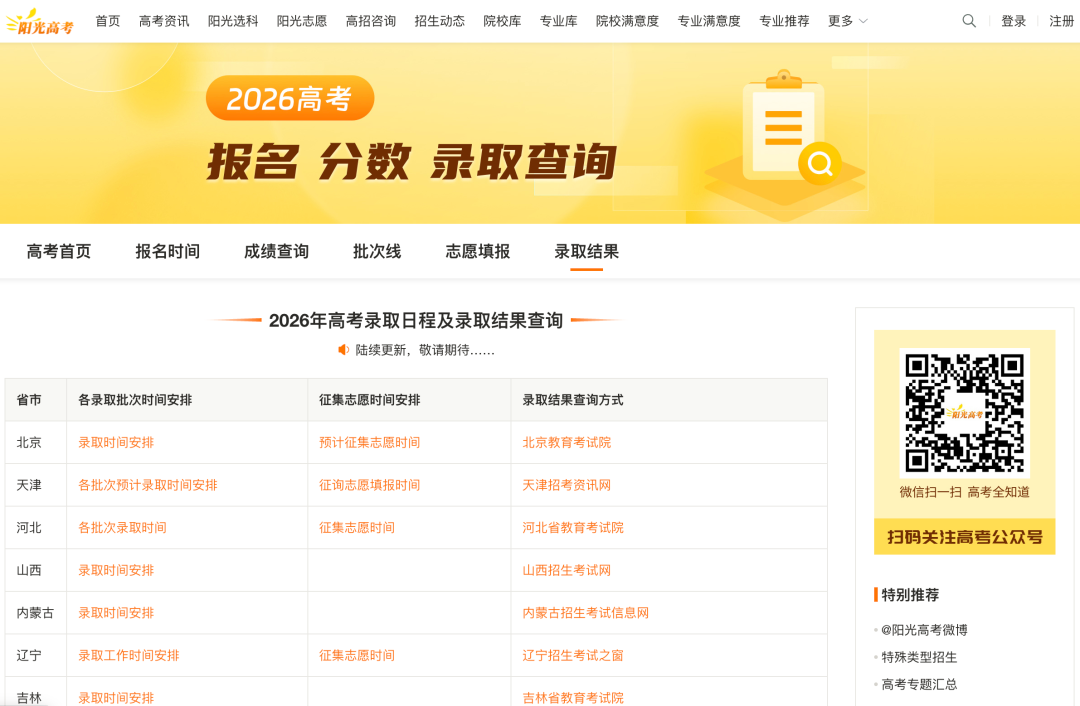Open Liaoning 征集志愿时间 link

point(357,656)
